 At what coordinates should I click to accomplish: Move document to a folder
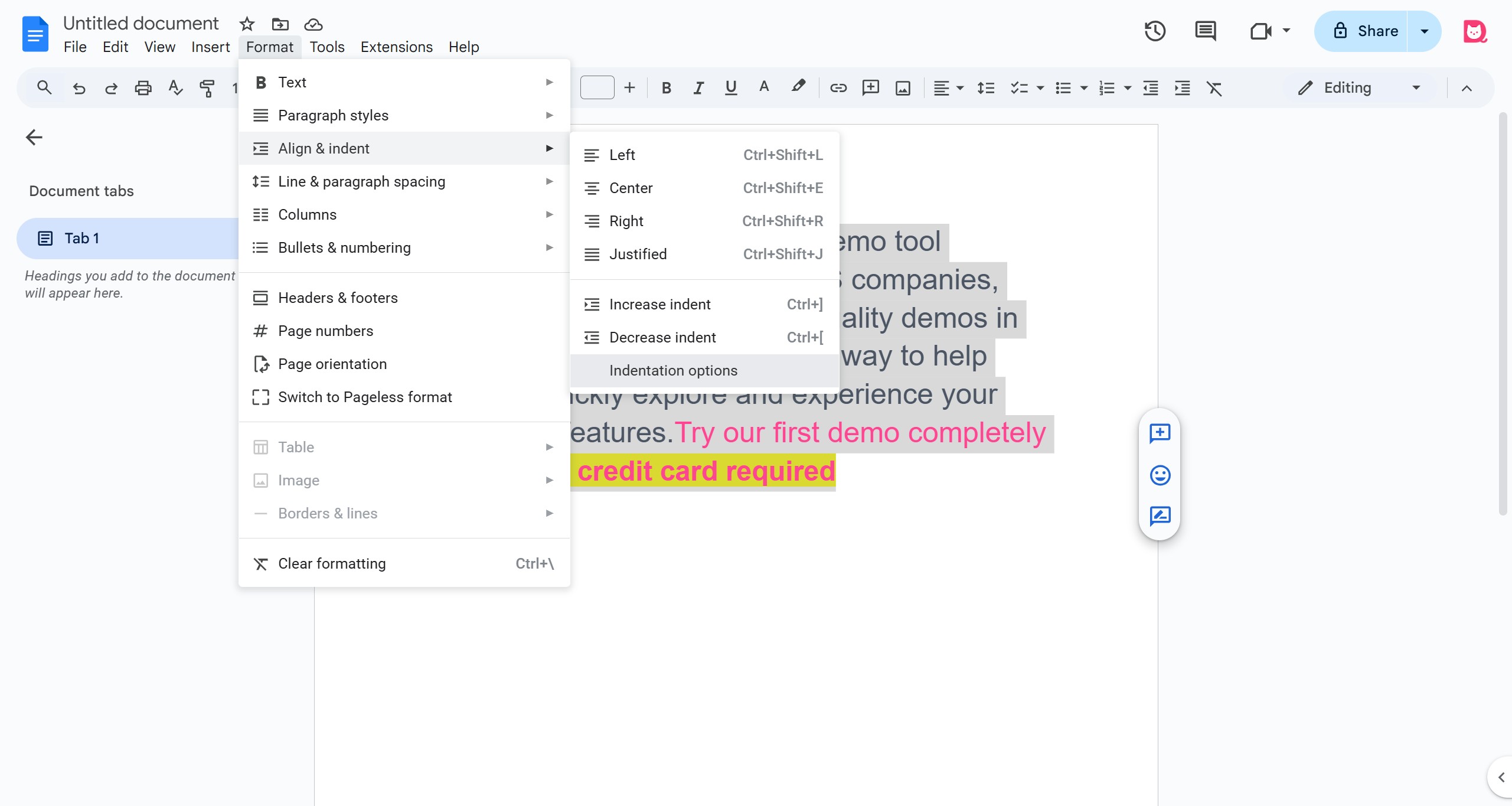pos(280,24)
